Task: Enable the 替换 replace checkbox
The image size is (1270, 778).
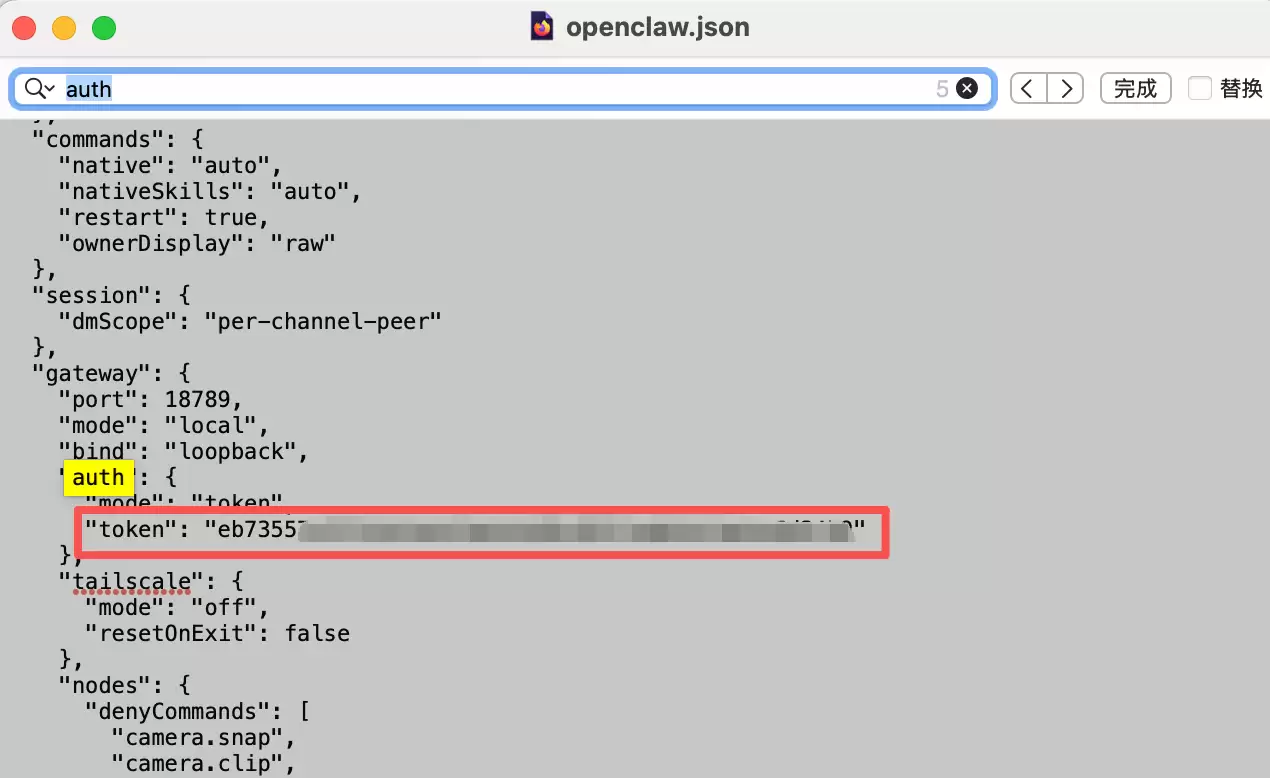Action: [1200, 88]
